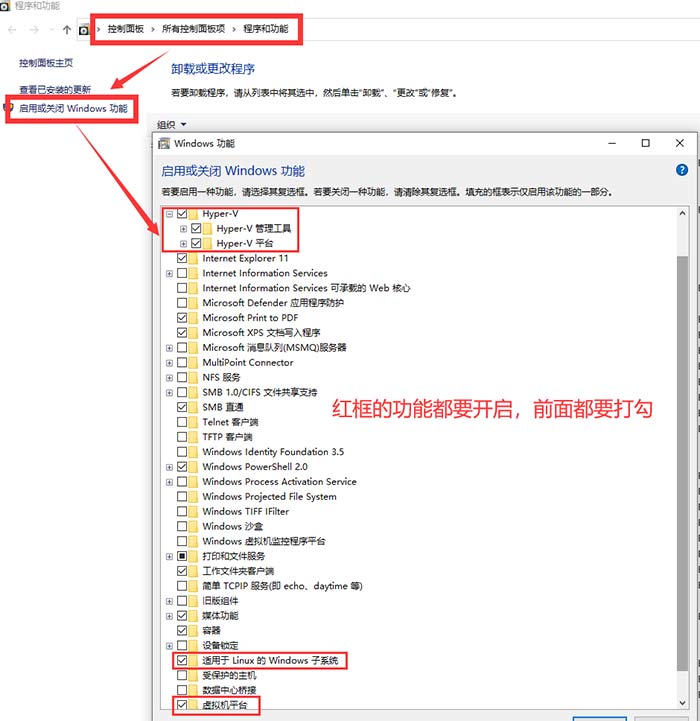The image size is (700, 721).
Task: Click the scrollbar up arrow in feature list
Action: click(683, 213)
